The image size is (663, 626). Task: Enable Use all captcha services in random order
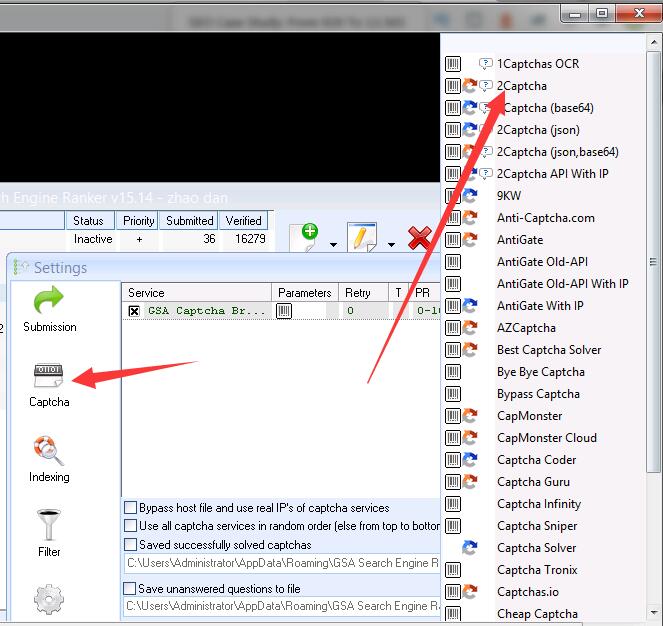(x=130, y=526)
